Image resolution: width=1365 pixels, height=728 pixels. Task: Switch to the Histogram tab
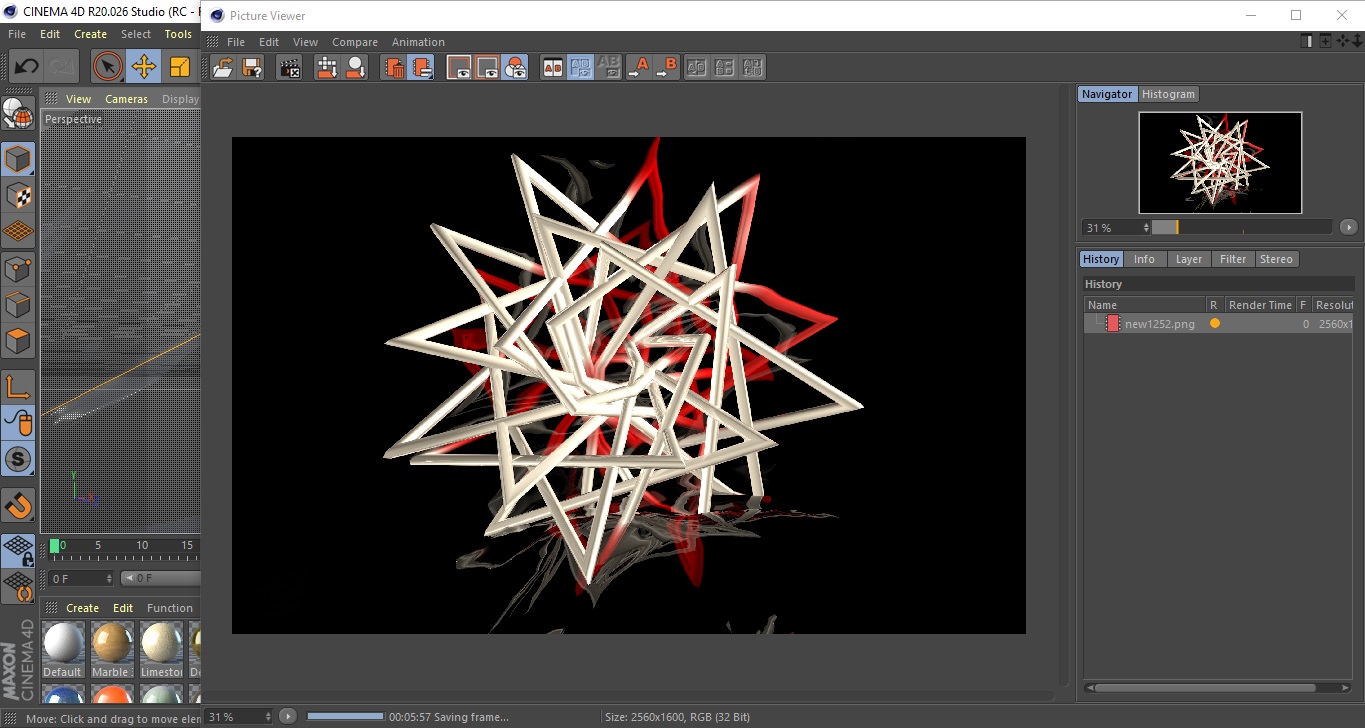1168,94
